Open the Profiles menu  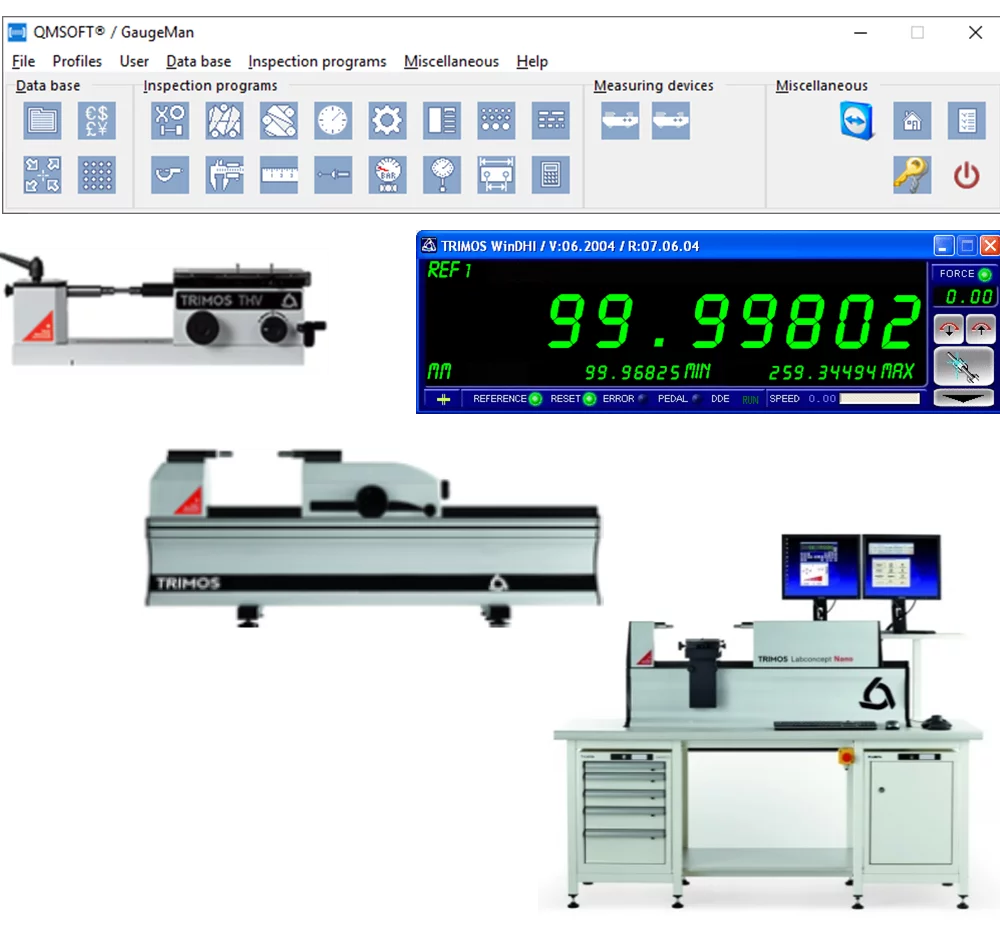[77, 61]
